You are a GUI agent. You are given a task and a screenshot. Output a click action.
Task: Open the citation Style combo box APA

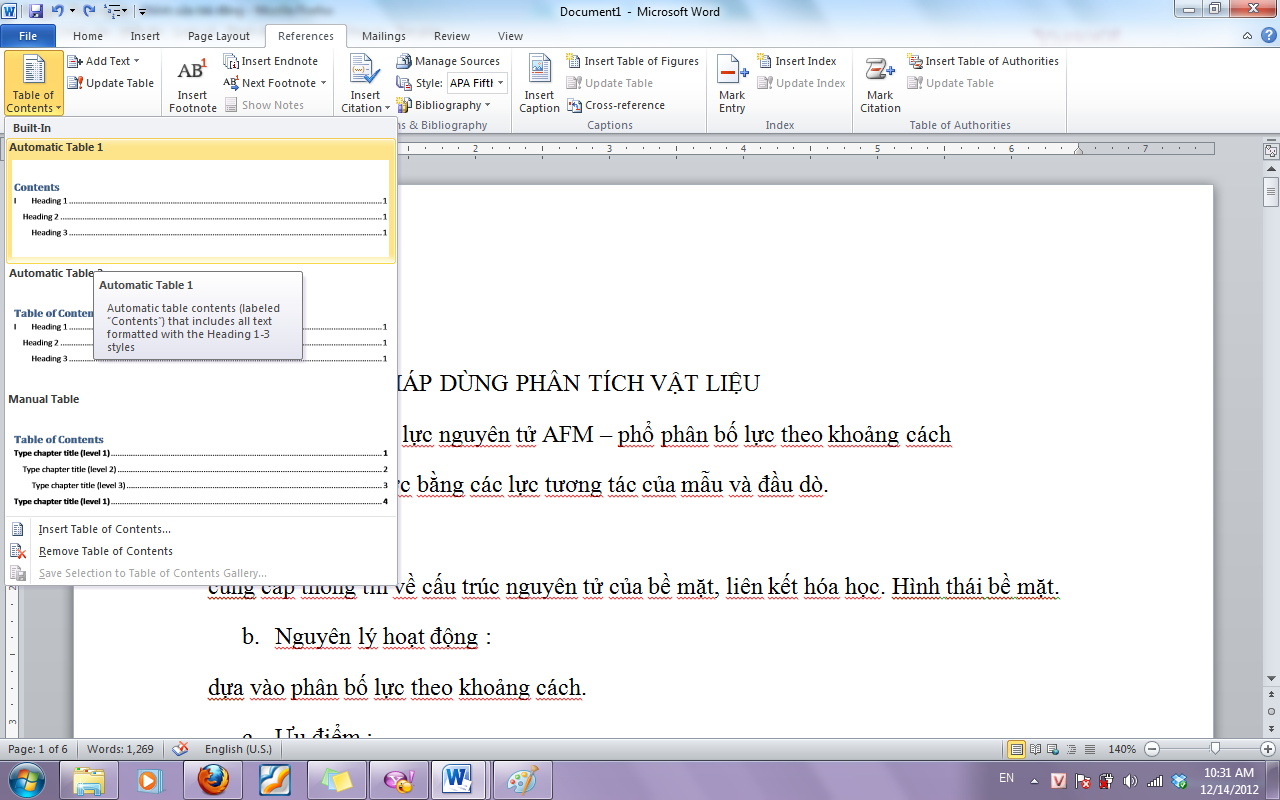[x=476, y=83]
